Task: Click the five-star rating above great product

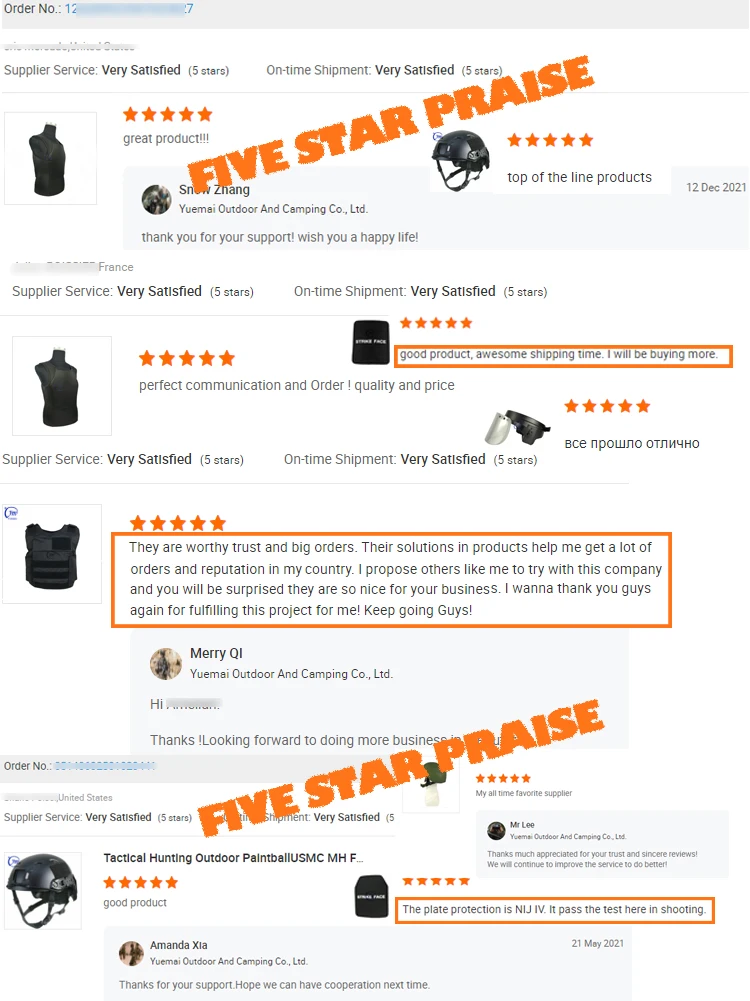Action: tap(167, 114)
